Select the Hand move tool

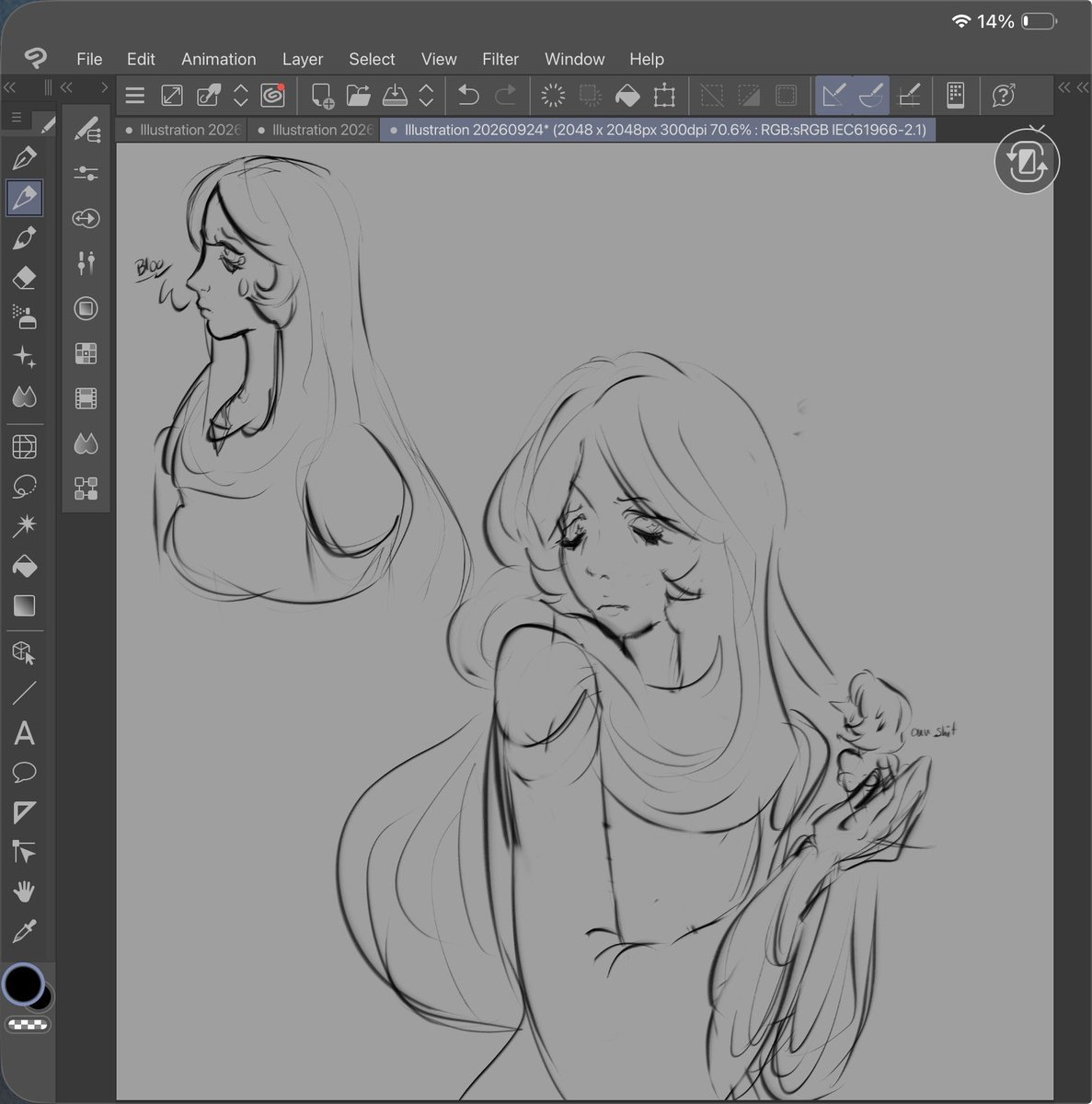[25, 891]
